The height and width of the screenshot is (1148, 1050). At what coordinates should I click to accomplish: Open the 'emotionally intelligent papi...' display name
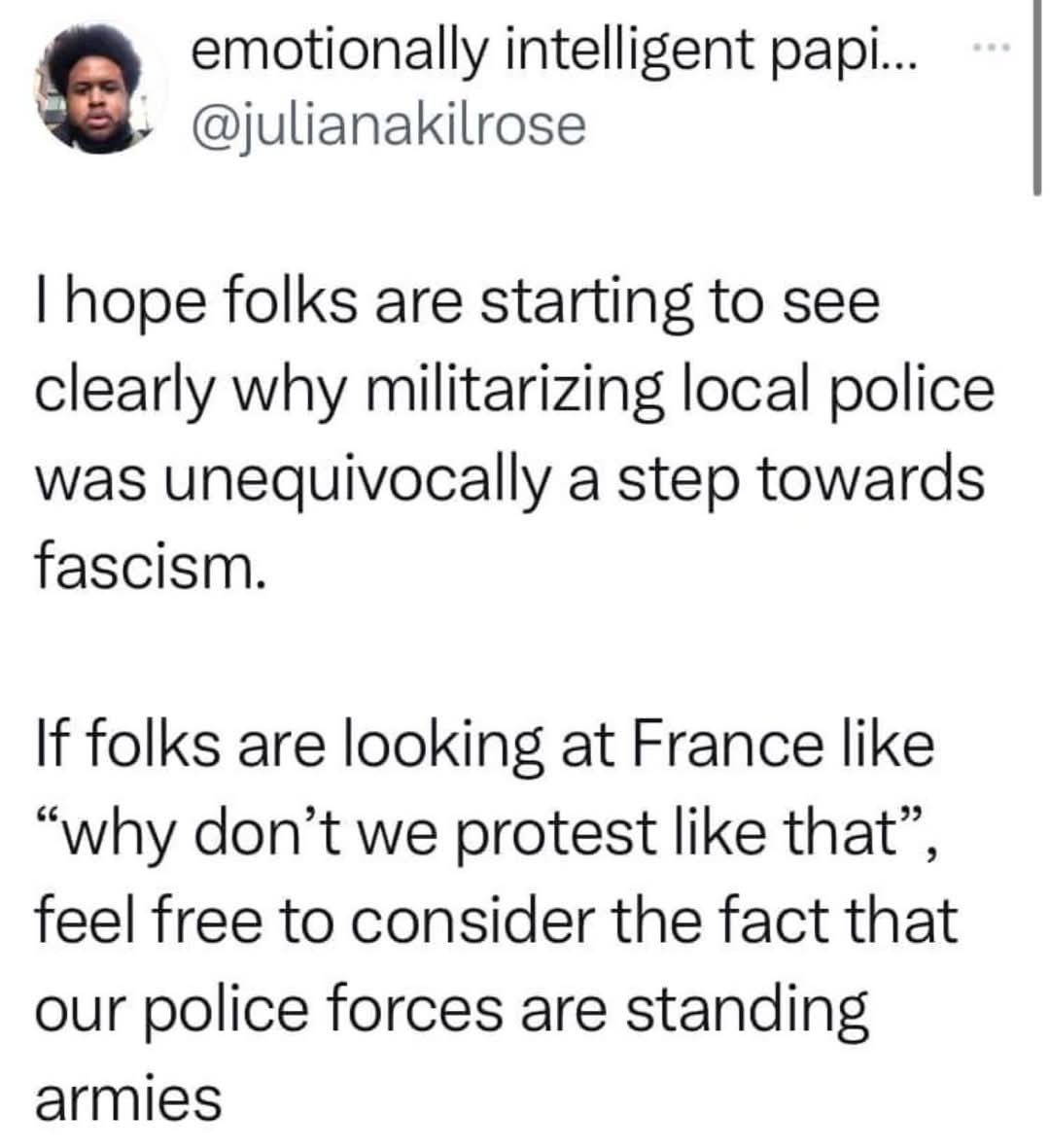(x=553, y=52)
